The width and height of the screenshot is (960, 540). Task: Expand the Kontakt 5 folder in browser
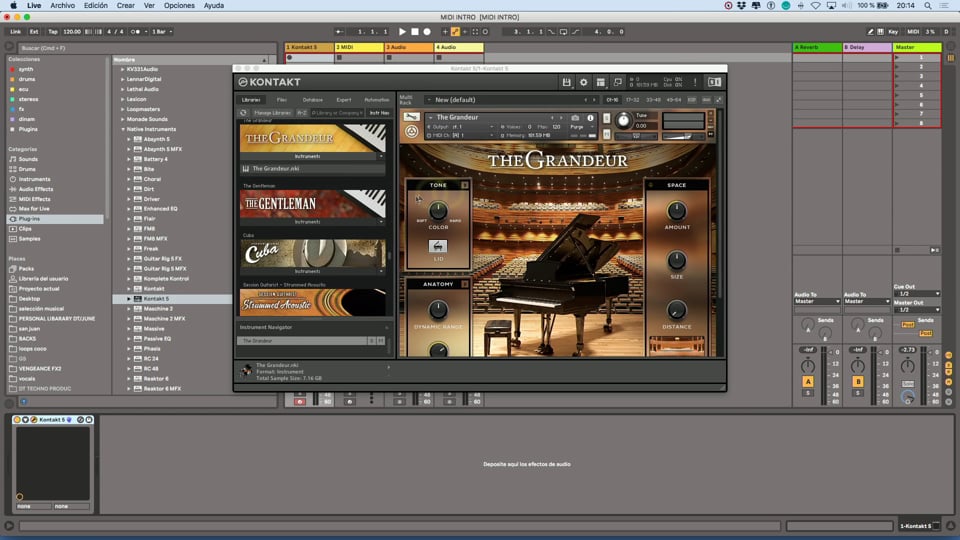[129, 299]
